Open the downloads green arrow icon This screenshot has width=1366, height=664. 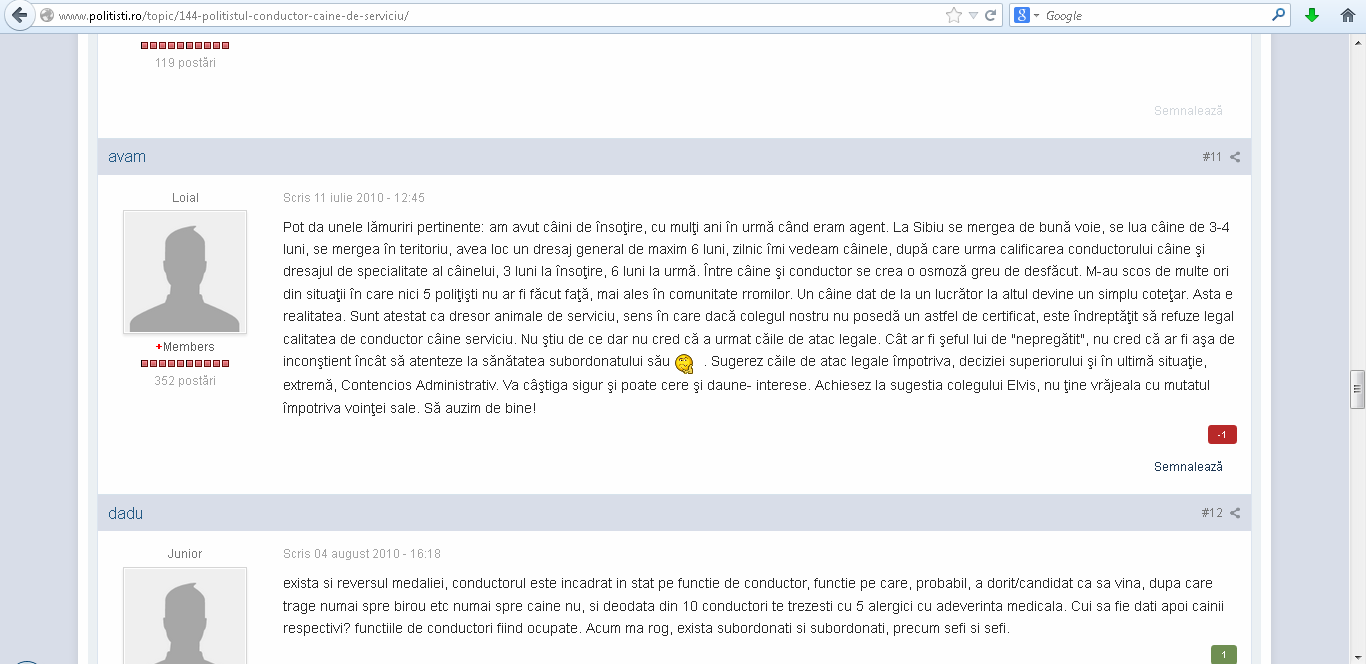pos(1312,16)
